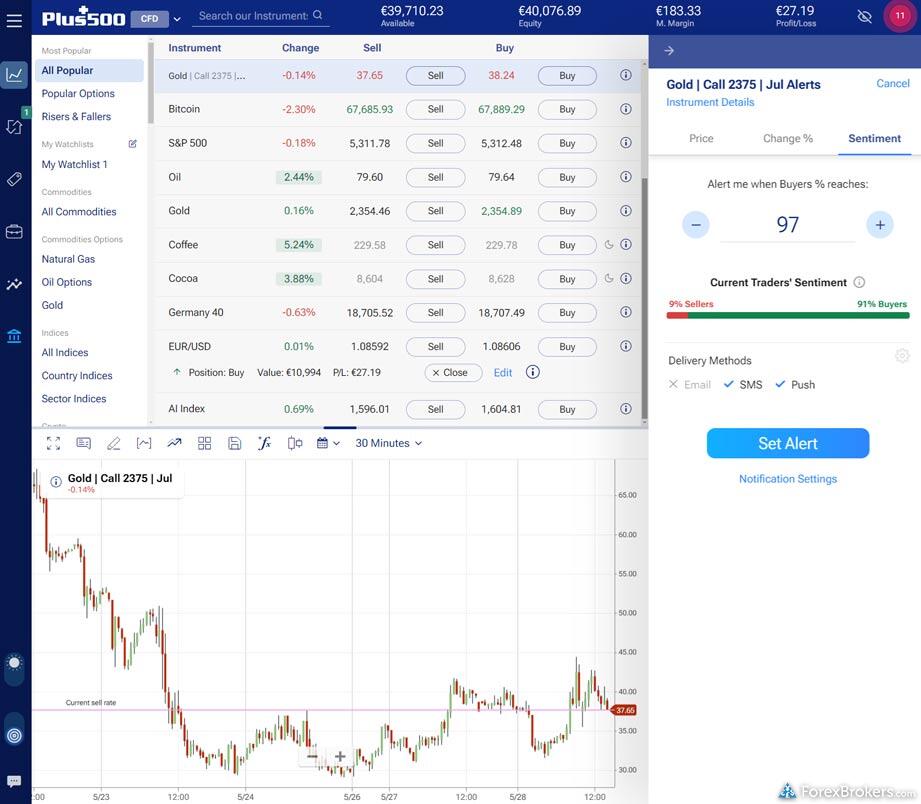Open the briefcase icon in sidebar

14,232
